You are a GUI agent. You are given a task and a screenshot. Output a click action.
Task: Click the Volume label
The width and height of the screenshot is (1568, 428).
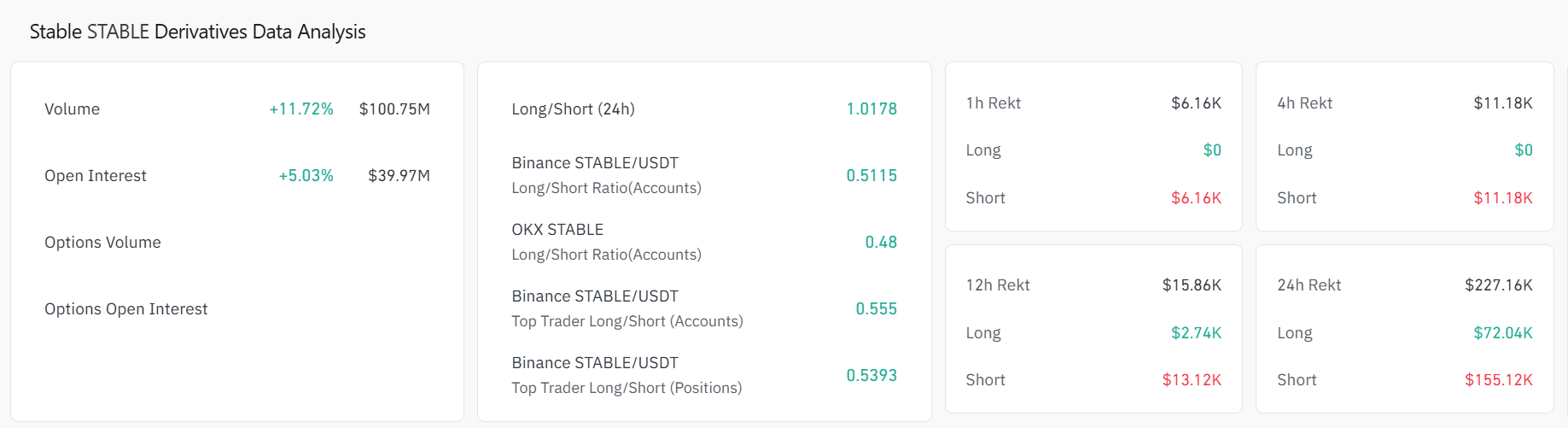click(73, 109)
